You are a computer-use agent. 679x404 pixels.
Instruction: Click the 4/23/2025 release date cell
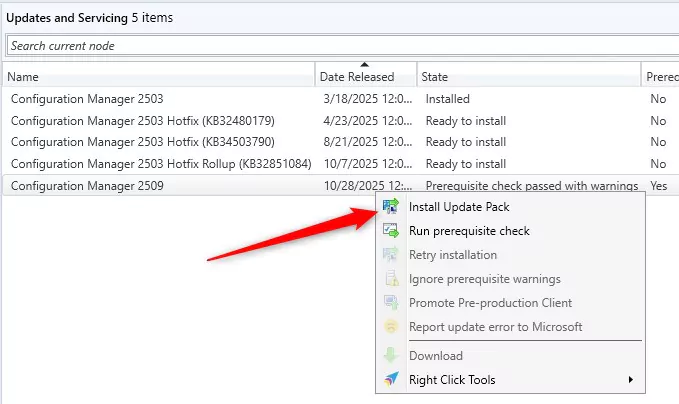[x=368, y=120]
